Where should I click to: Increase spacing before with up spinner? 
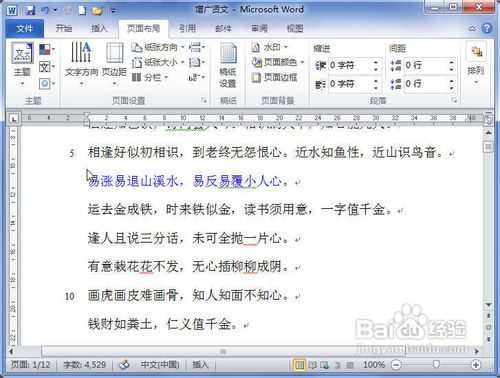(452, 62)
